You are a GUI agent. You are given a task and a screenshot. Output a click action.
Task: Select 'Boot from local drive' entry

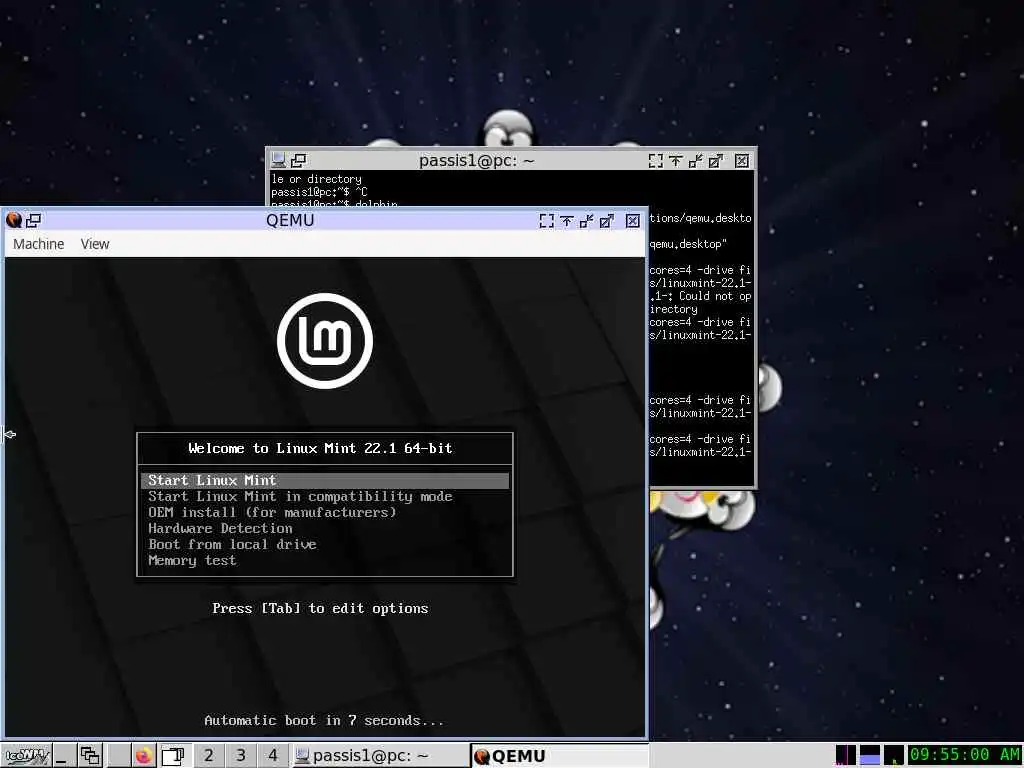click(x=325, y=545)
